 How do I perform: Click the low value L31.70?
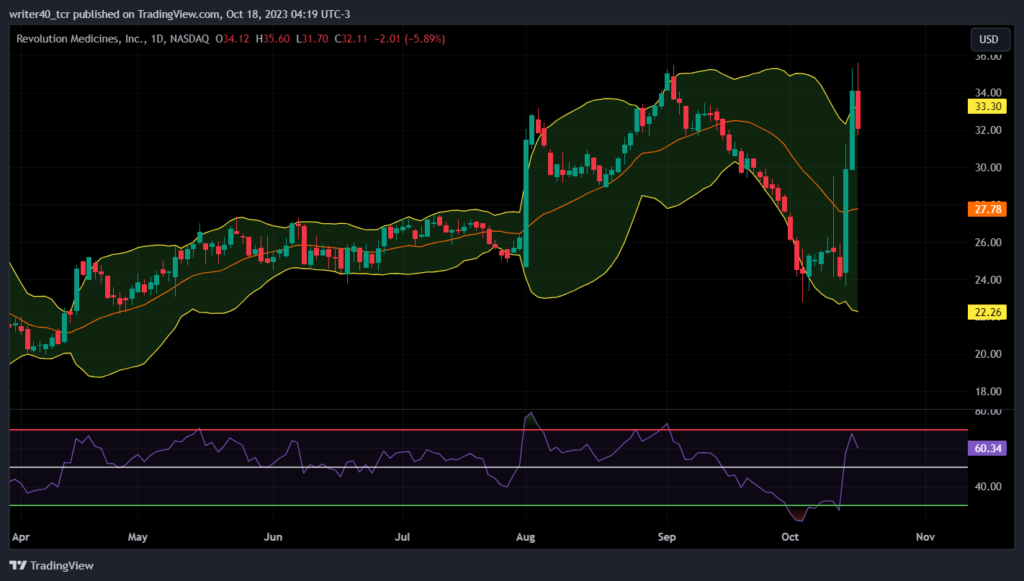(x=312, y=39)
